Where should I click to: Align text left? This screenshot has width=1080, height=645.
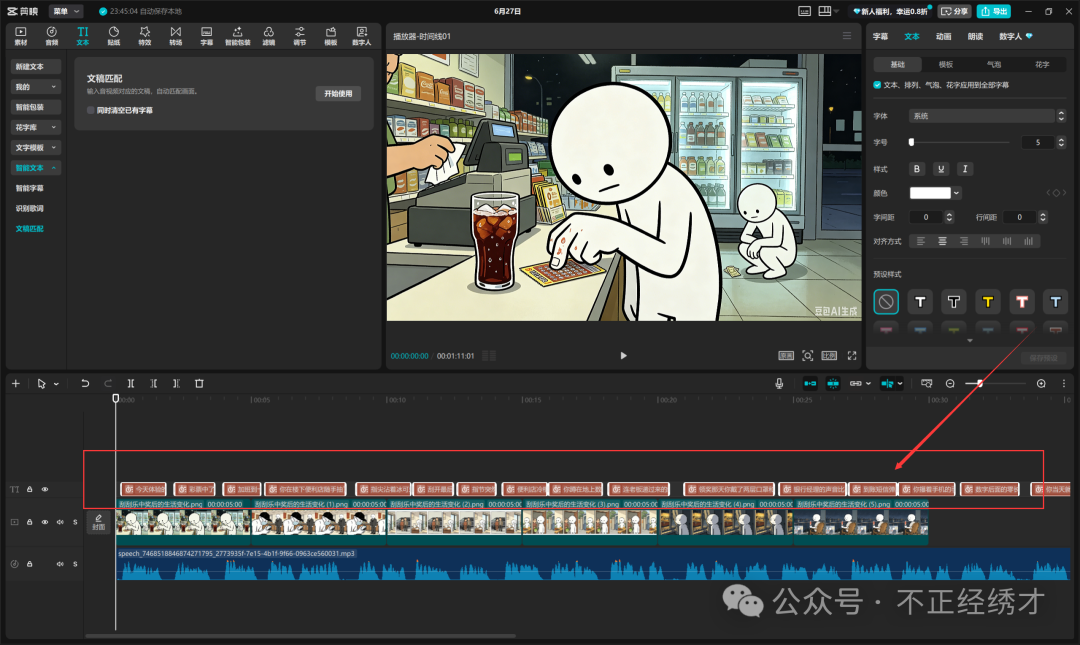(920, 241)
